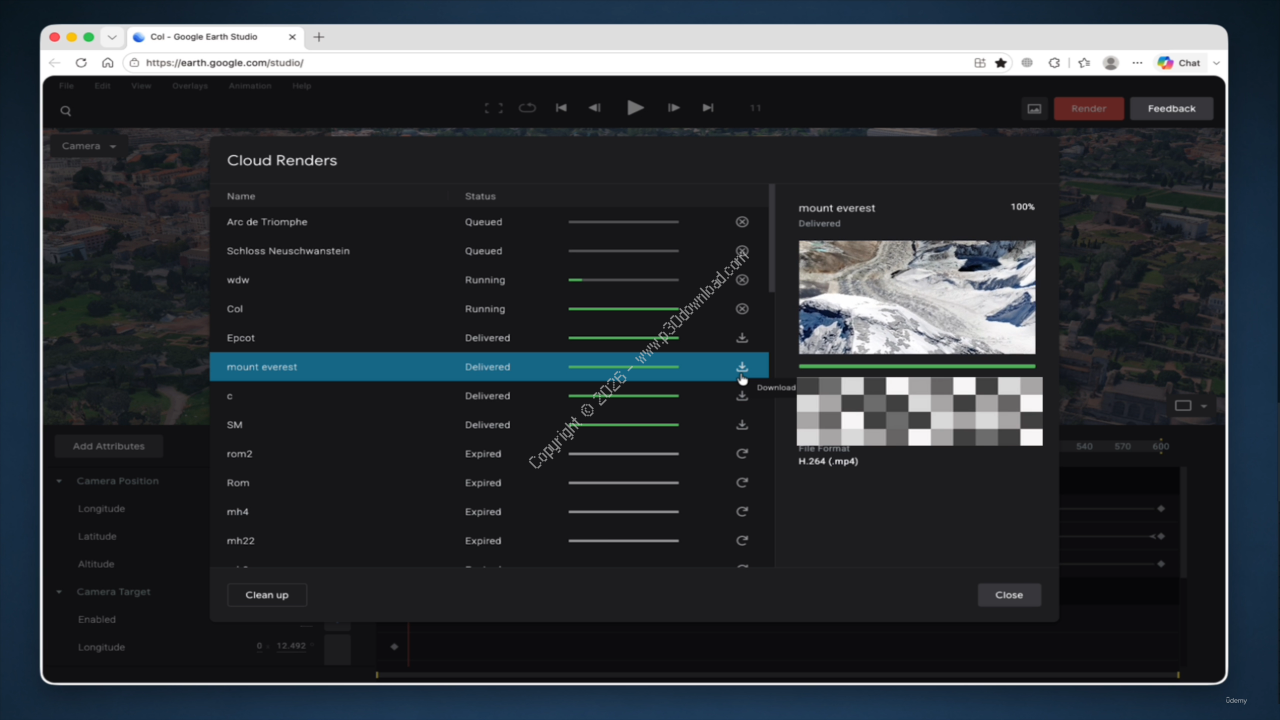Cancel the running wdw render
This screenshot has height=720, width=1280.
(742, 280)
